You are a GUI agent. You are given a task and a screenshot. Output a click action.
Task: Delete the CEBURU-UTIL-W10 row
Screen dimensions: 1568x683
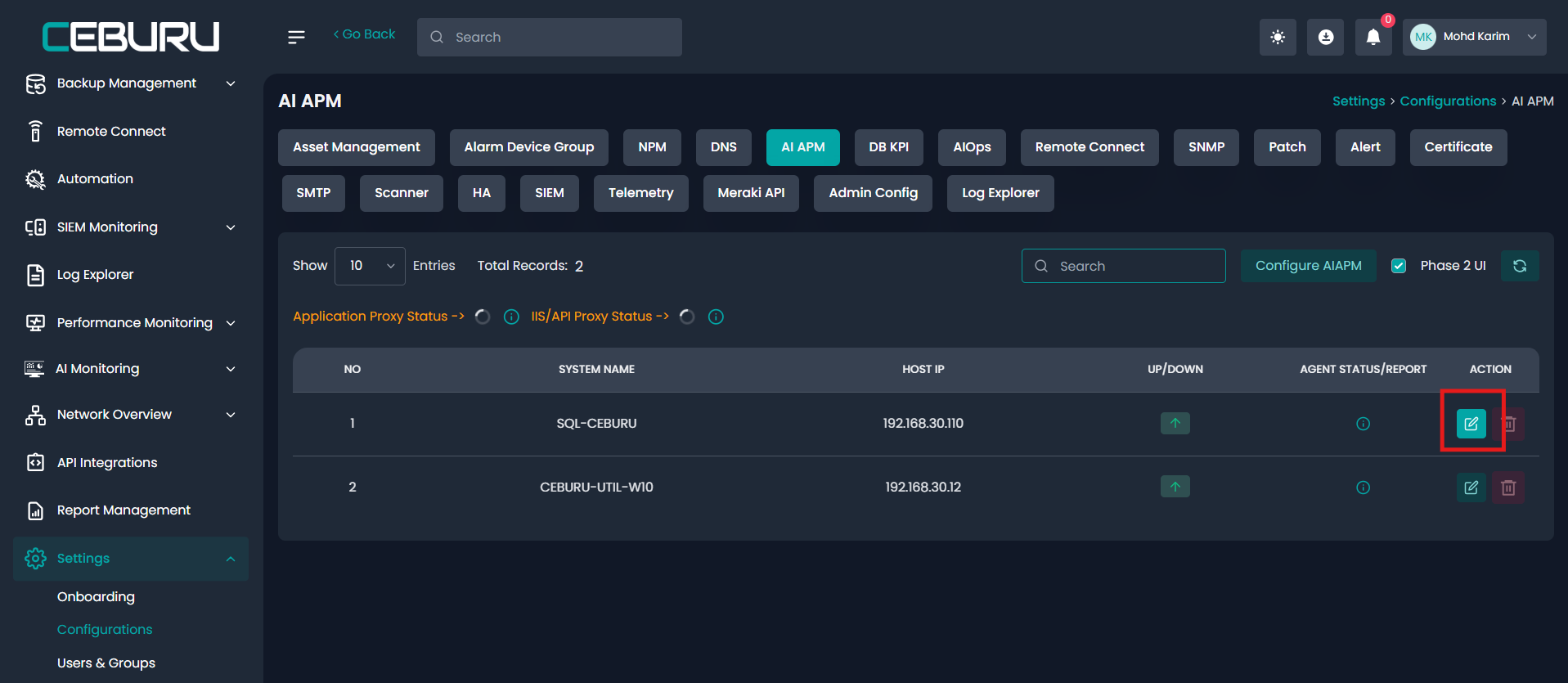1508,488
